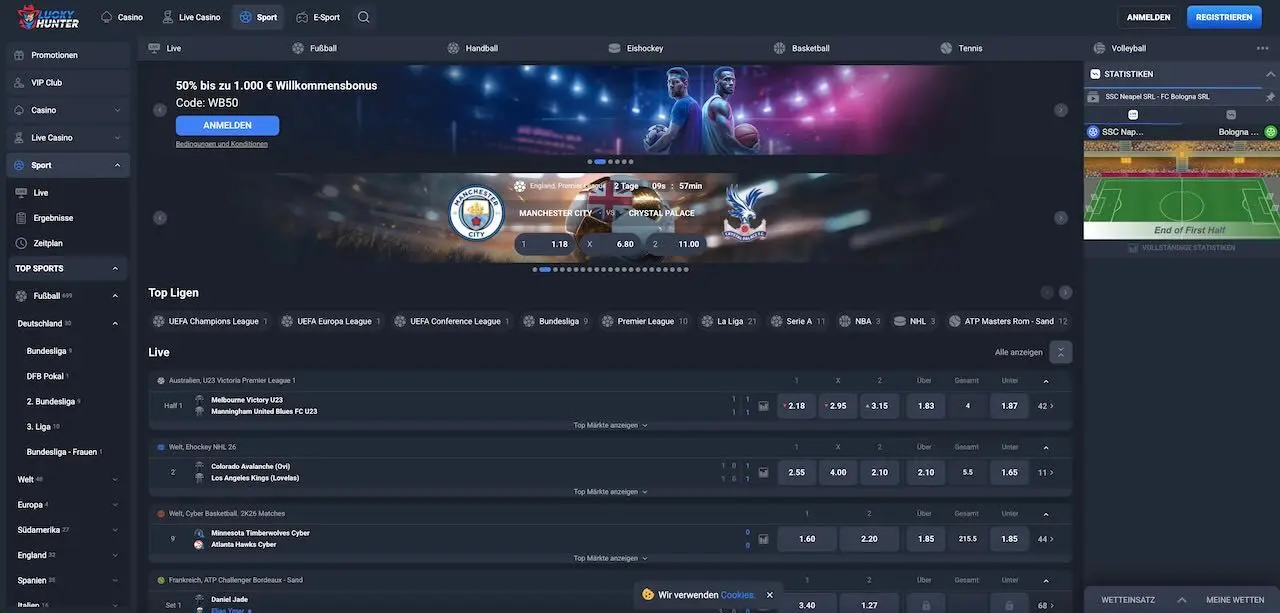The image size is (1280, 613).
Task: Expand Casino submenu in left sidebar
Action: click(x=117, y=110)
